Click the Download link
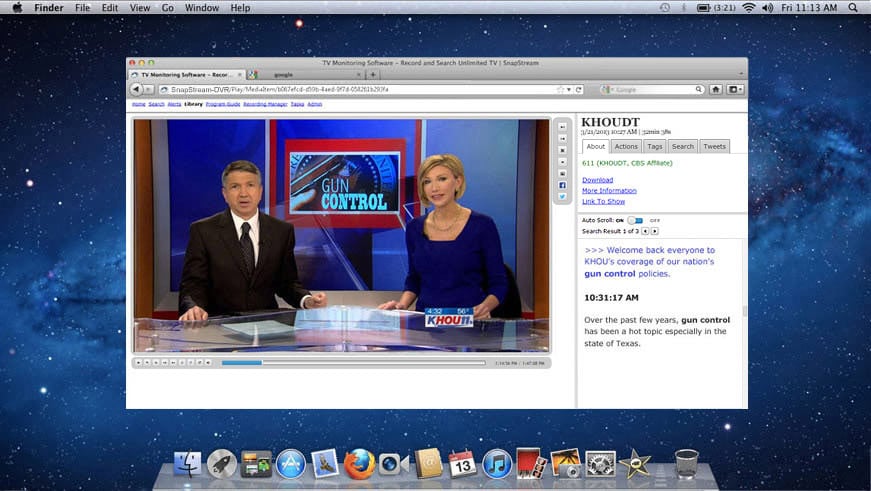This screenshot has height=491, width=871. click(x=597, y=180)
